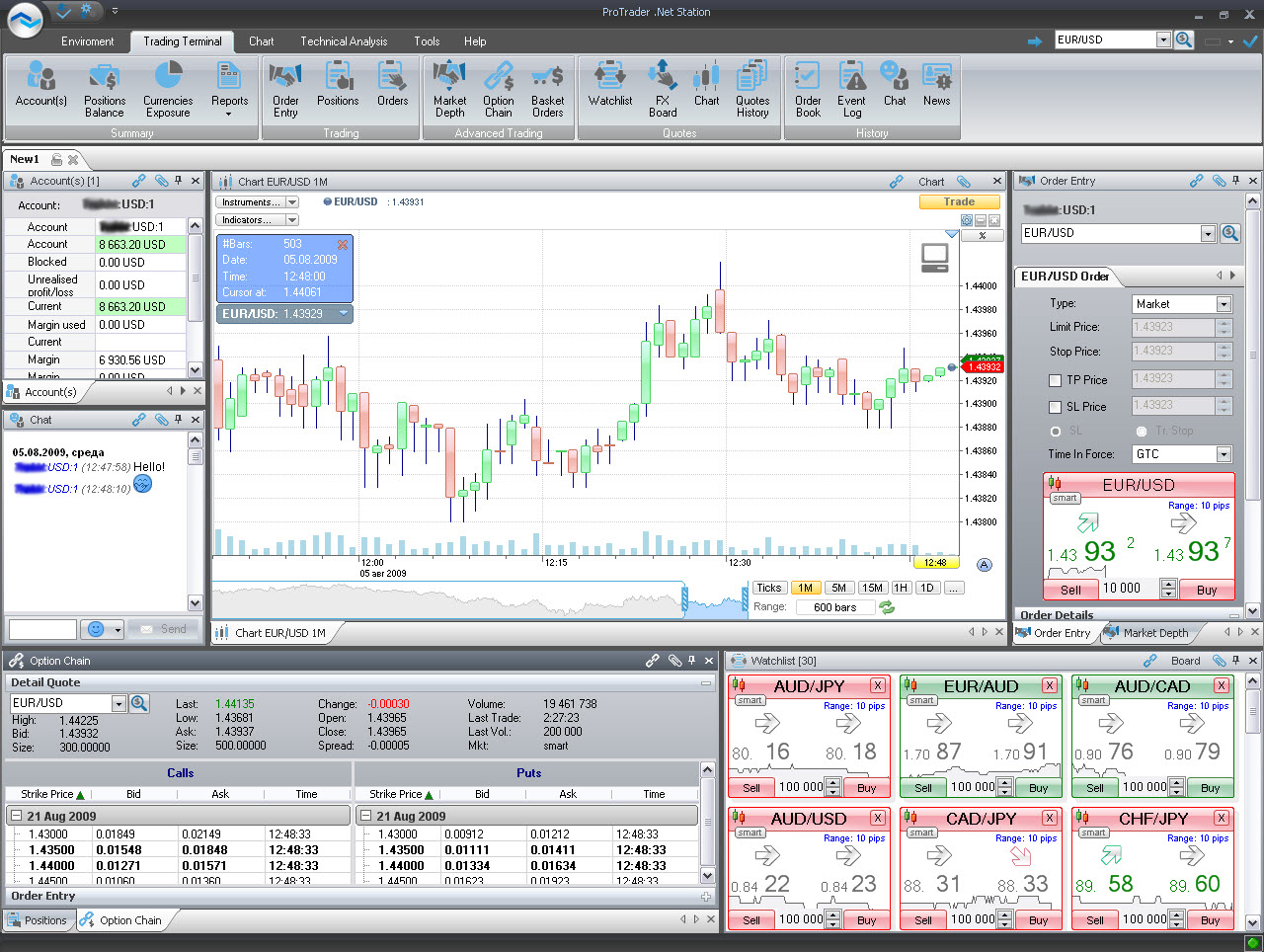Image resolution: width=1264 pixels, height=952 pixels.
Task: Click Buy on the AUD/JPY watchlist tile
Action: point(867,788)
